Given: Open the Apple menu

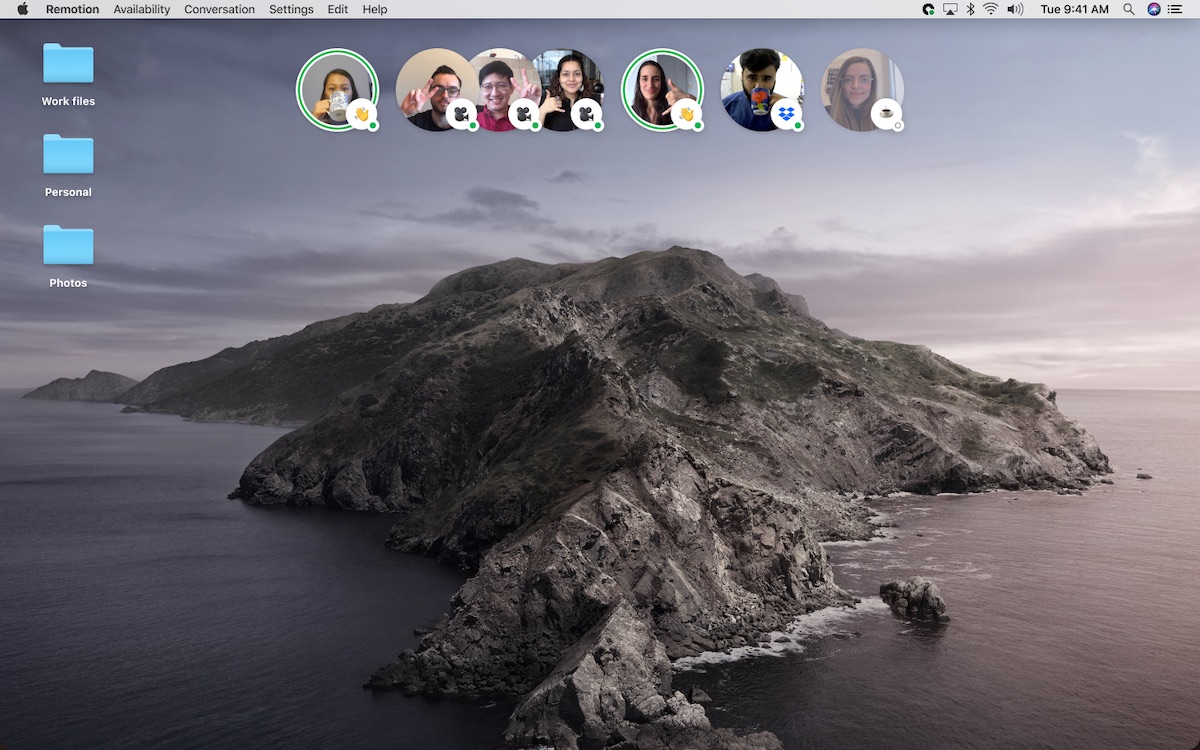Looking at the screenshot, I should click(x=22, y=9).
